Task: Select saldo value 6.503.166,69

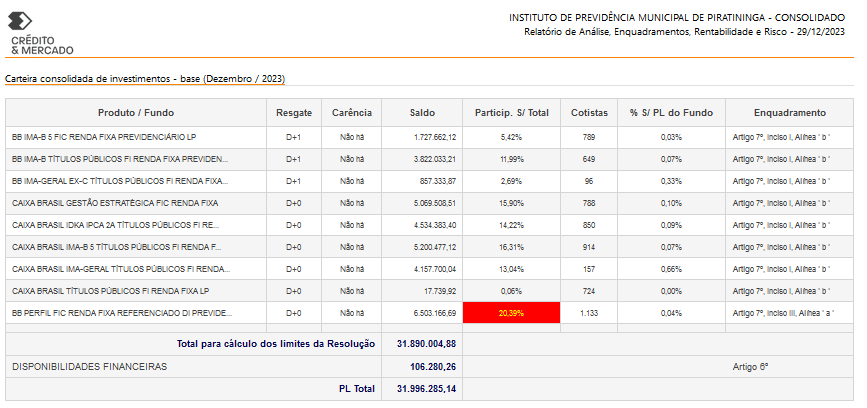Action: click(x=435, y=313)
